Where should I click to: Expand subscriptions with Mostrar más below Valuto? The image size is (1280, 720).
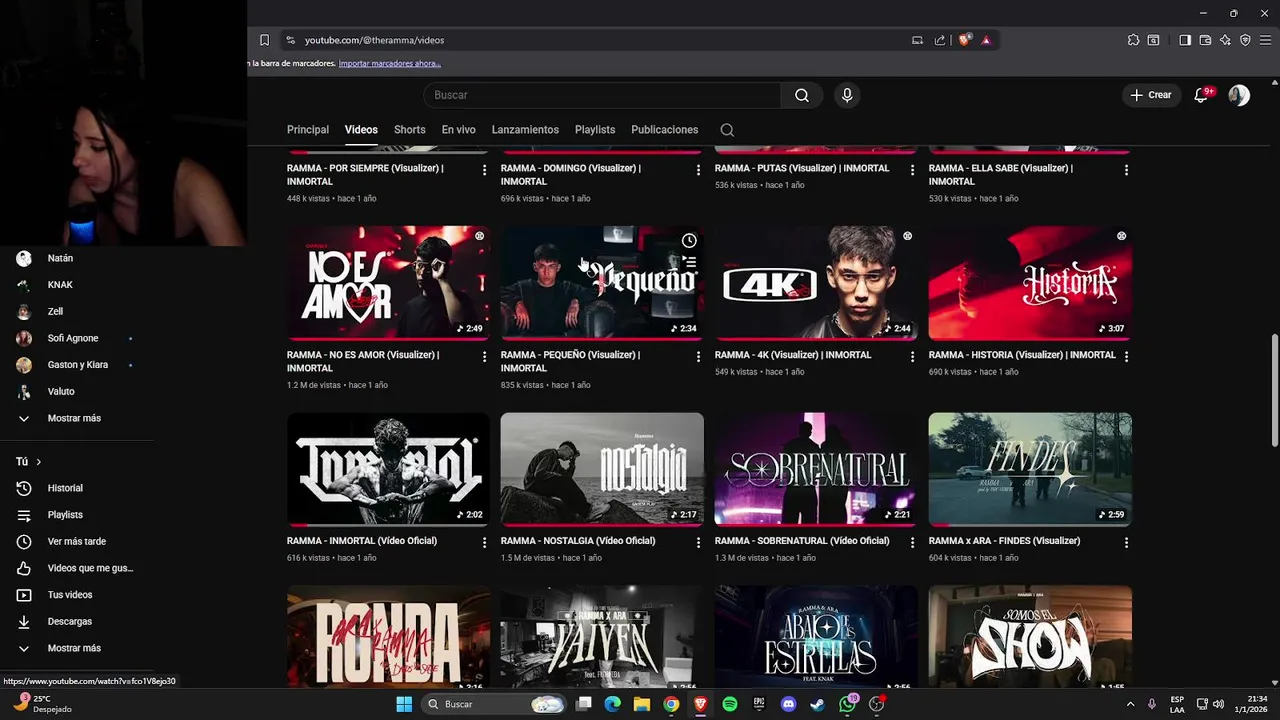74,418
